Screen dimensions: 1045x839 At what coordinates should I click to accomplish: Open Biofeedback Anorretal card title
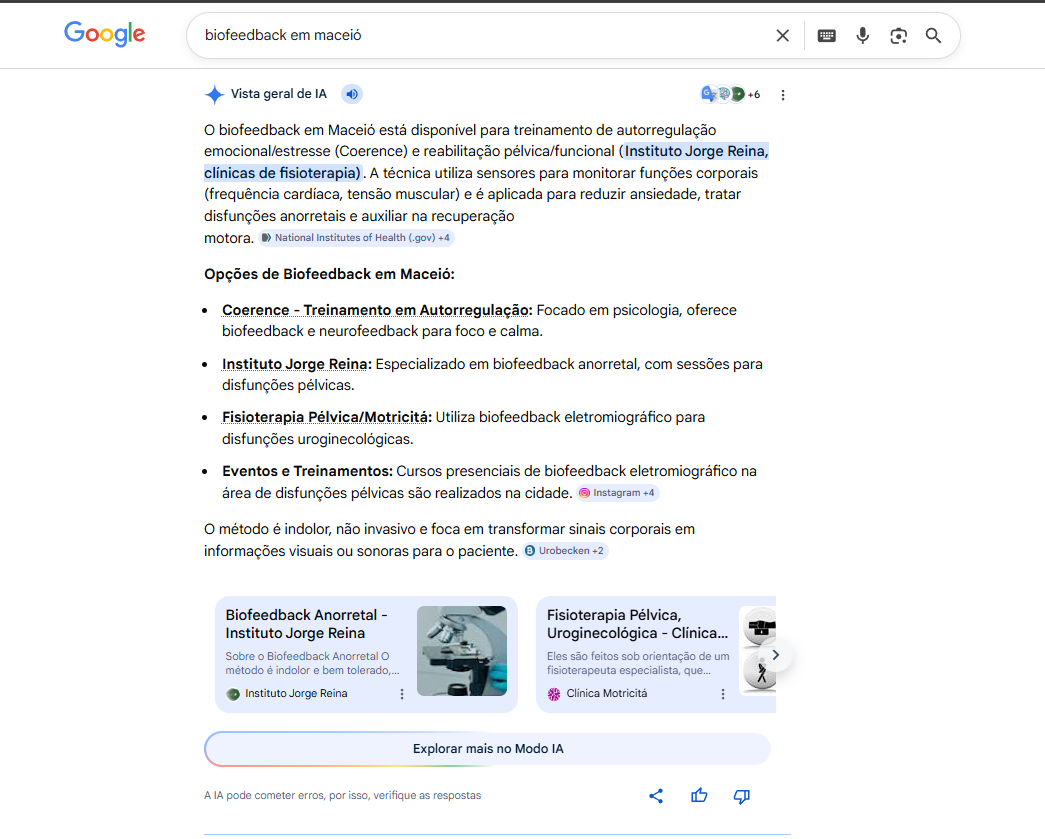tap(307, 624)
